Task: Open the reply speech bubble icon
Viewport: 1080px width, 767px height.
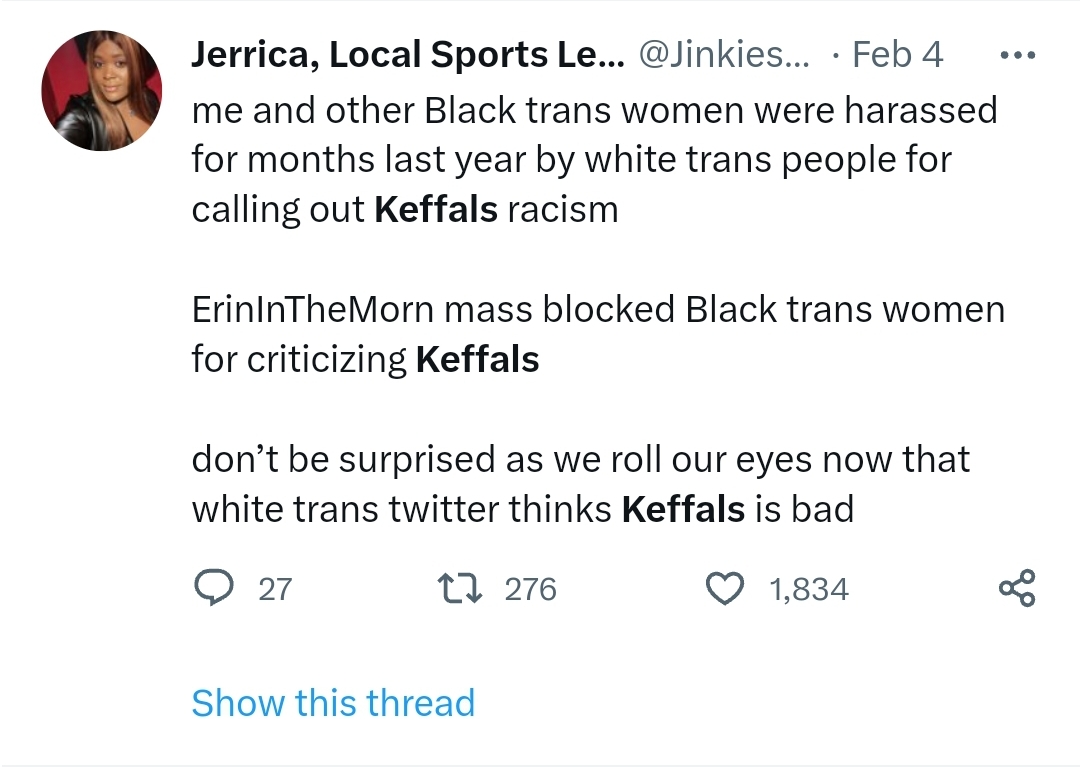Action: pyautogui.click(x=214, y=589)
